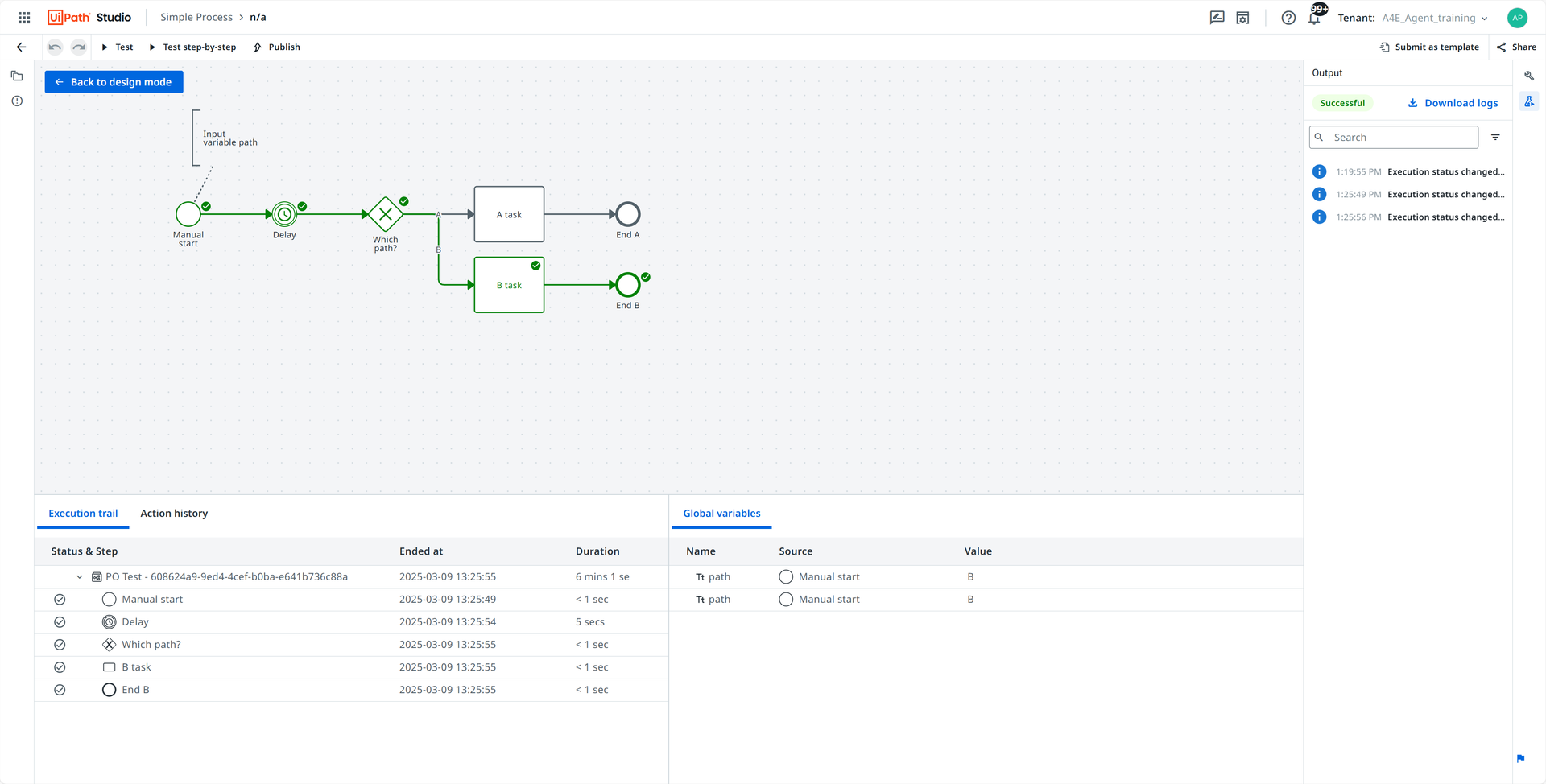
Task: Open the notifications bell icon
Action: 1314,18
